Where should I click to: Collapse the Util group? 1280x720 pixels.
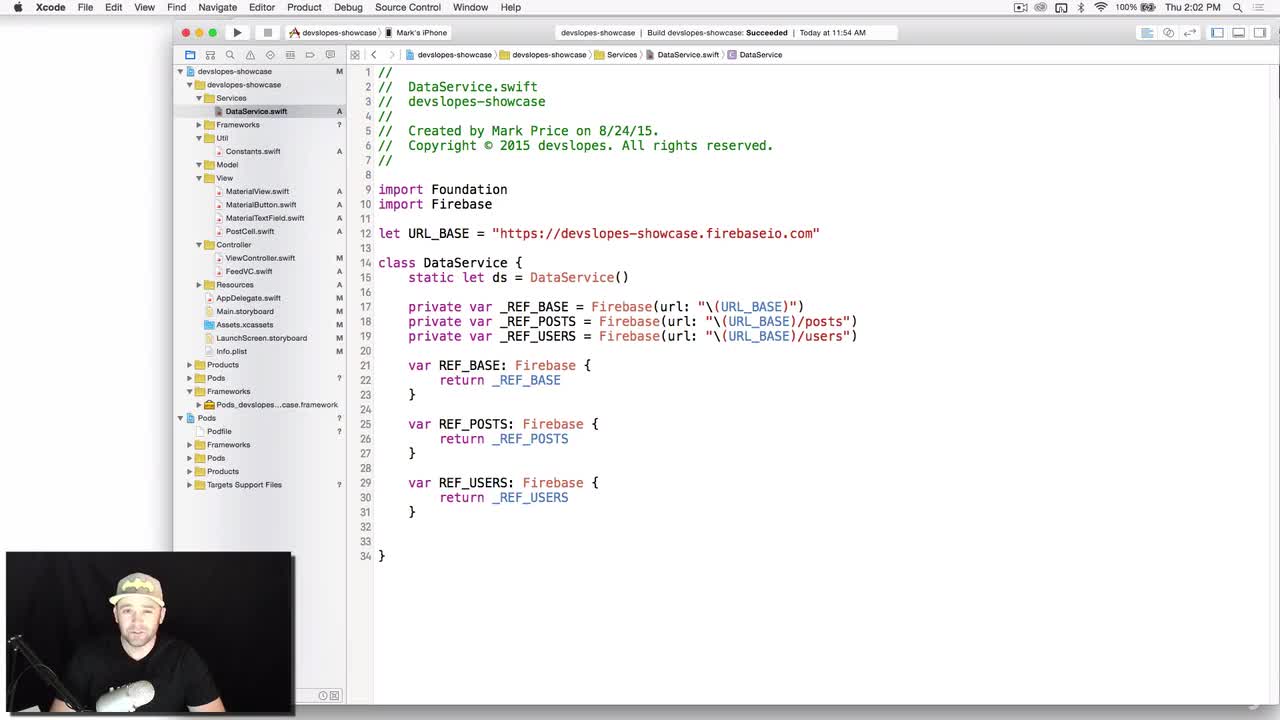(199, 138)
